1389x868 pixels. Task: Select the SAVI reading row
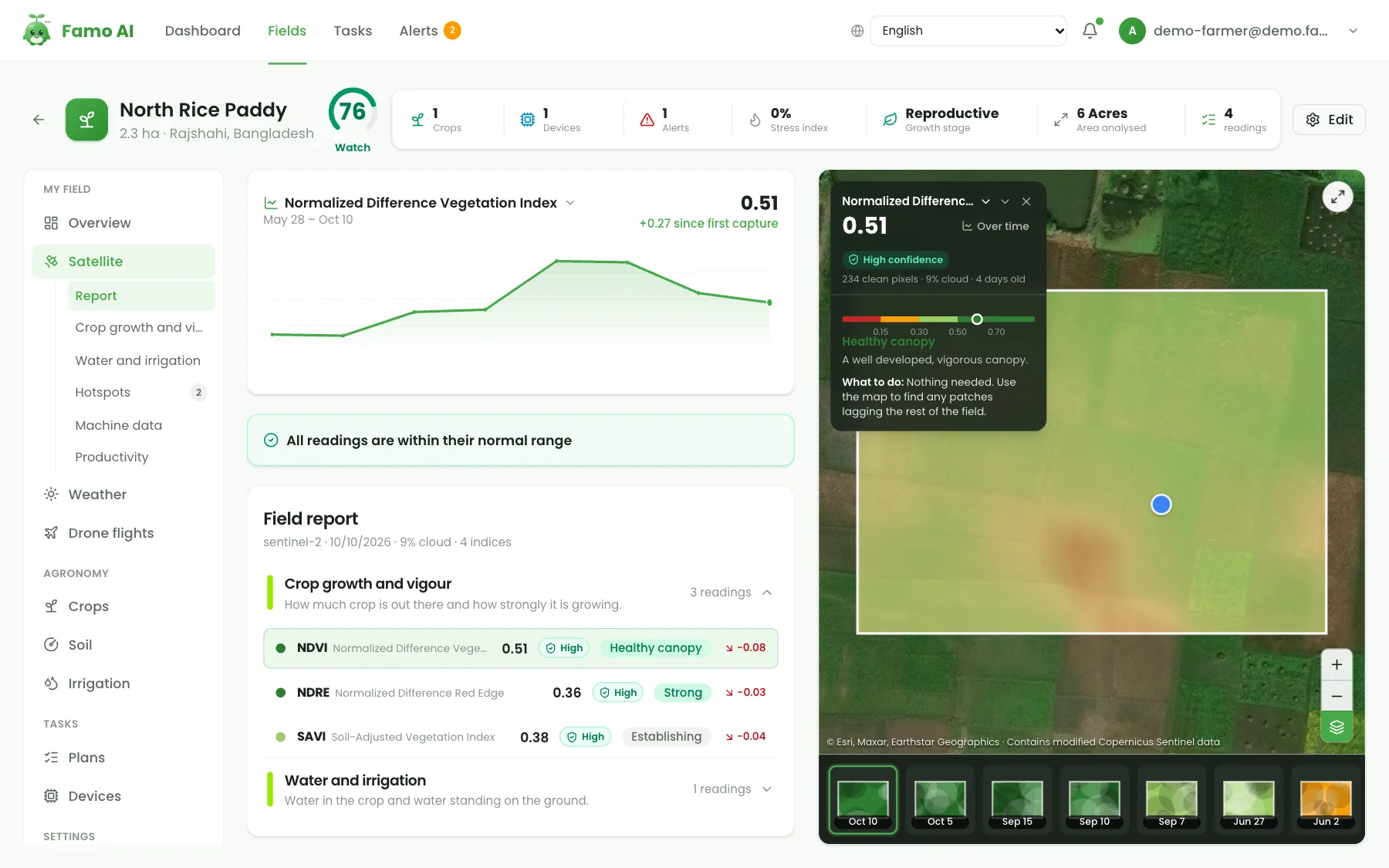coord(521,737)
